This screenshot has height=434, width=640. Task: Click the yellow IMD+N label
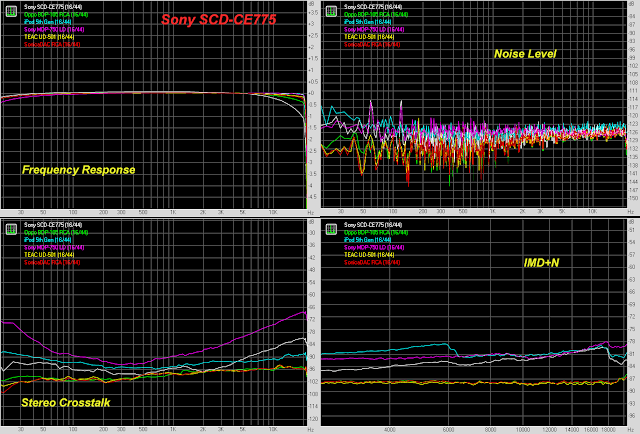click(541, 263)
